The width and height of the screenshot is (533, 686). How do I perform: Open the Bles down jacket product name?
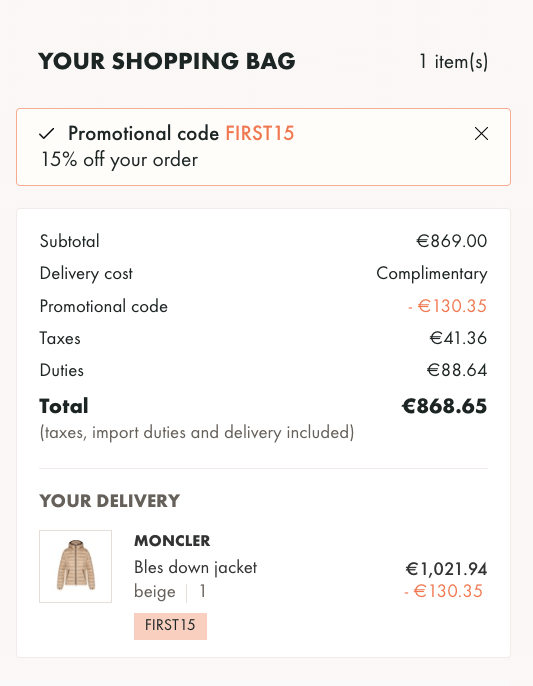click(195, 567)
